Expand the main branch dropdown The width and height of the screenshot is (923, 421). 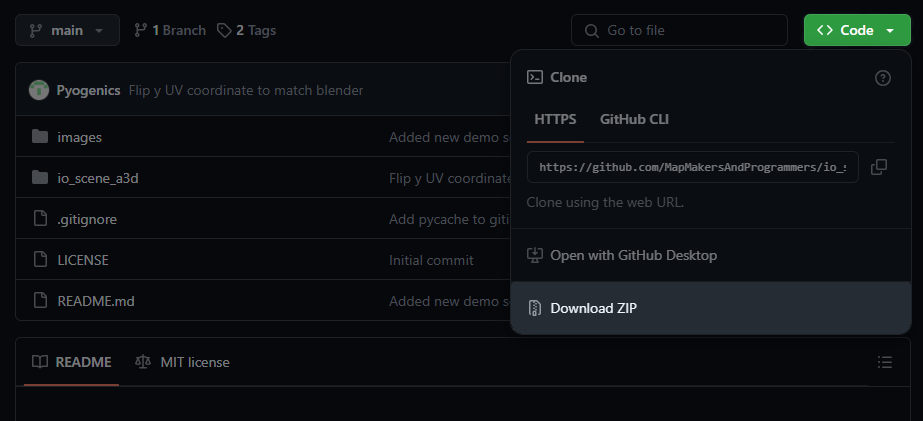(67, 30)
